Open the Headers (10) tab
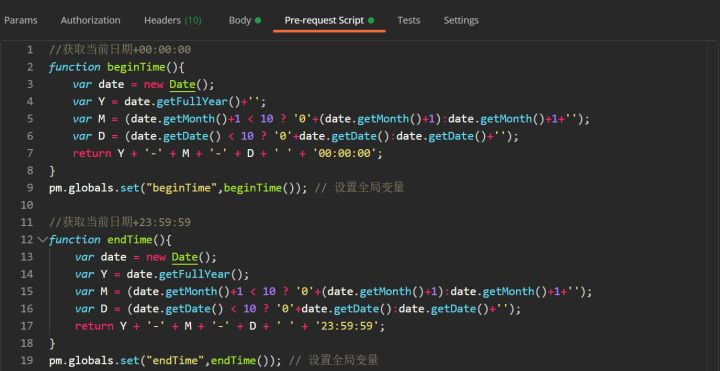The height and width of the screenshot is (371, 720). click(173, 20)
